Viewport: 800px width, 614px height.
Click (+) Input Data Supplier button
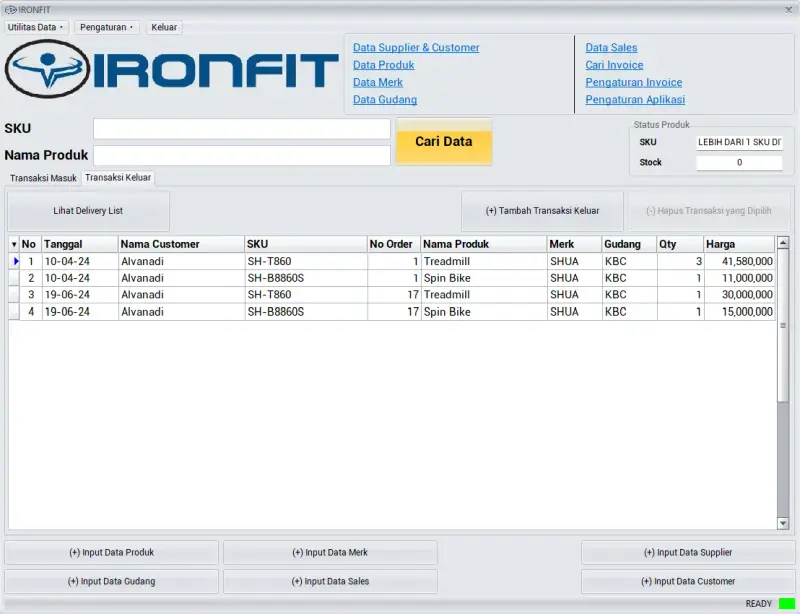click(x=688, y=553)
